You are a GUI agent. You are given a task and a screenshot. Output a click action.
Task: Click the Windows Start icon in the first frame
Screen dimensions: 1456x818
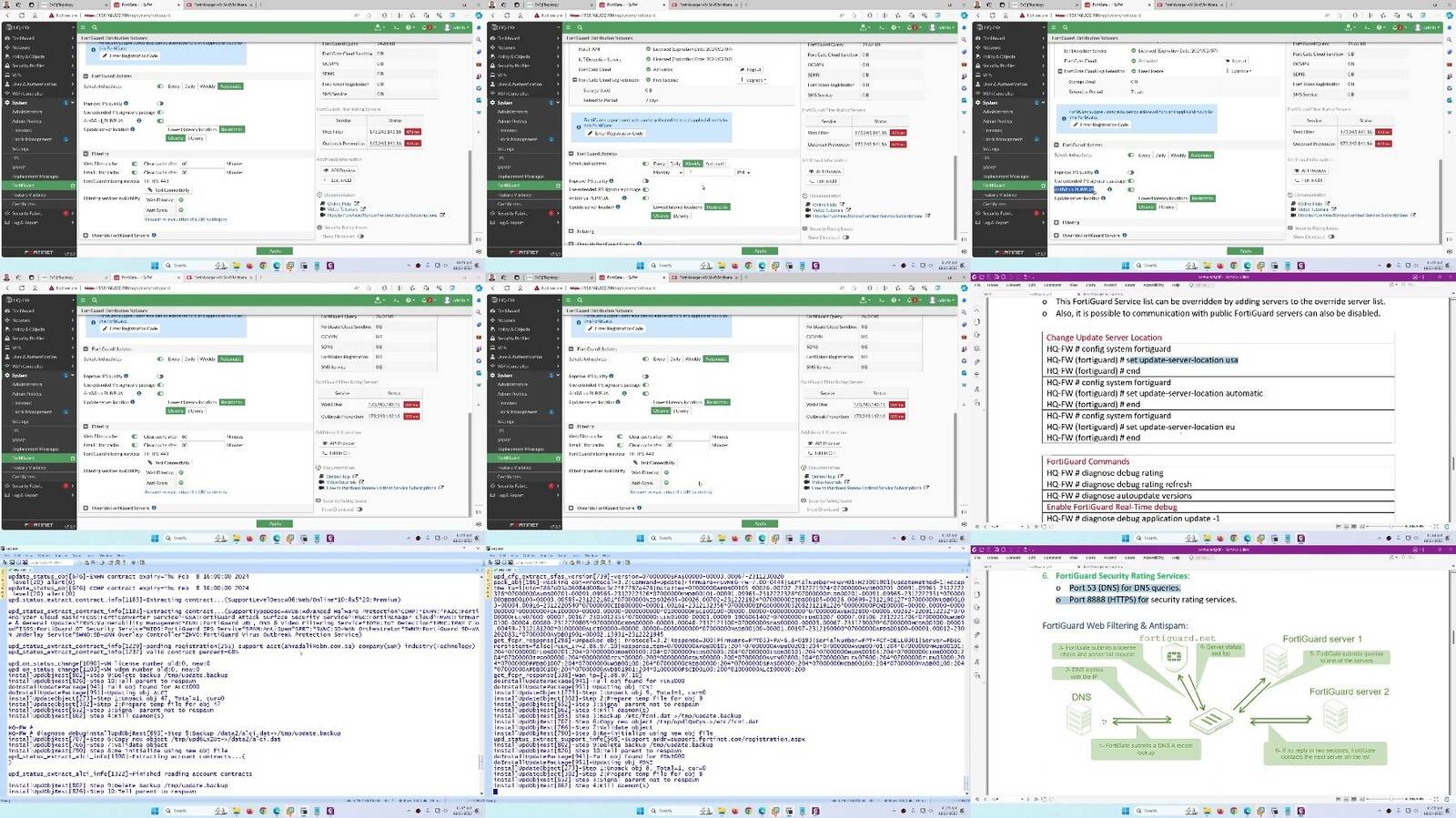click(155, 266)
